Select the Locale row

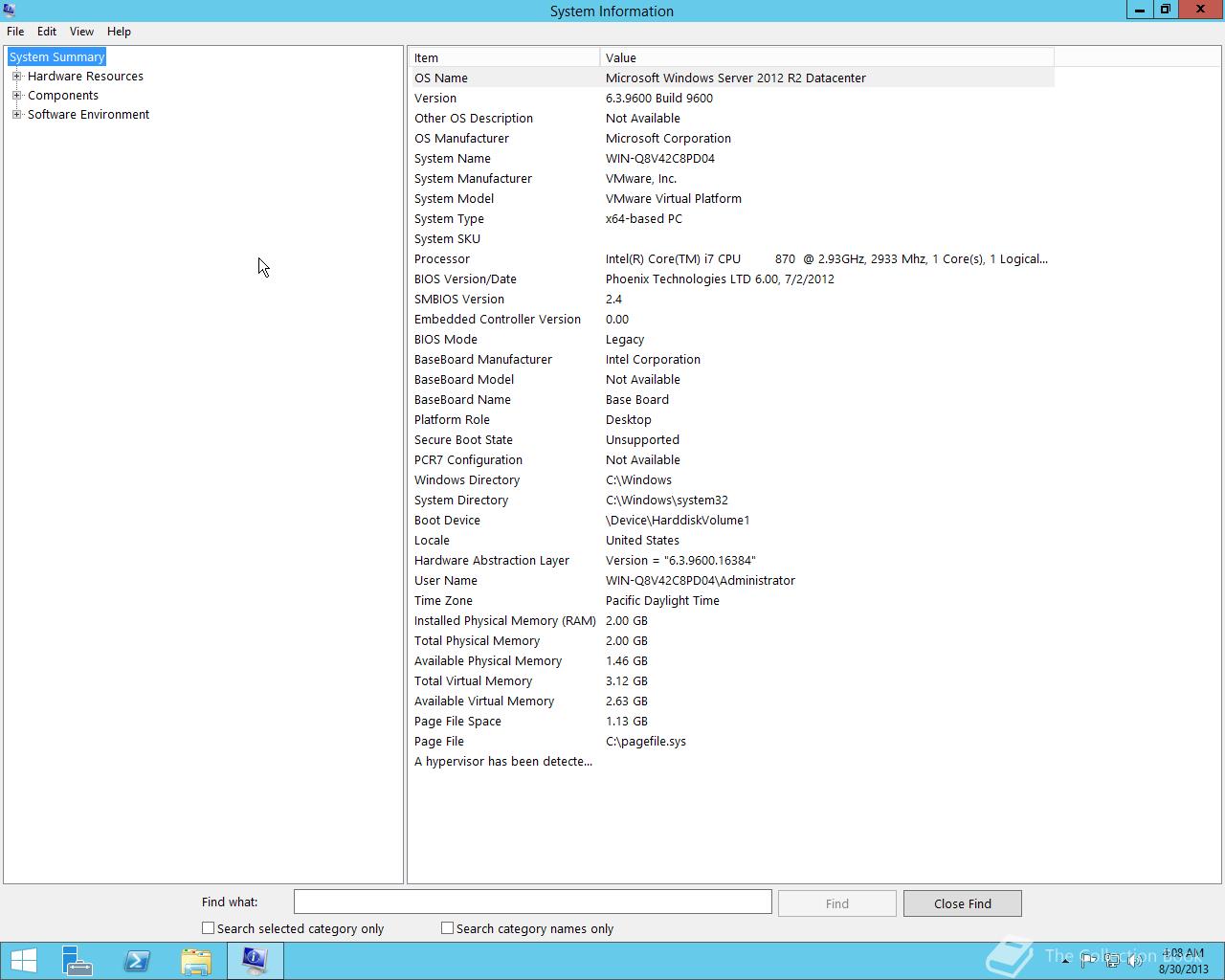pyautogui.click(x=732, y=540)
